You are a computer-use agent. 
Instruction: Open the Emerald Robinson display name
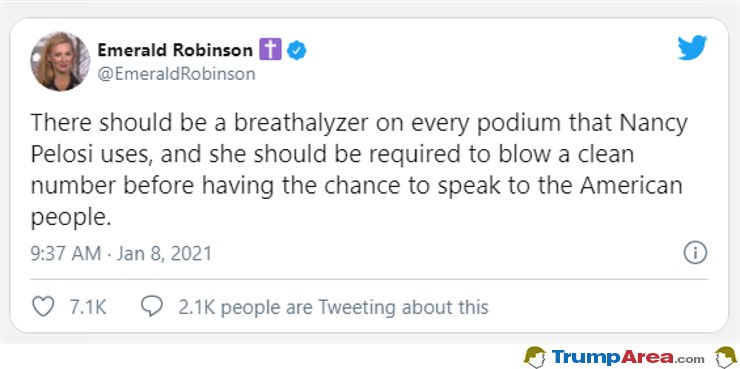[x=175, y=50]
